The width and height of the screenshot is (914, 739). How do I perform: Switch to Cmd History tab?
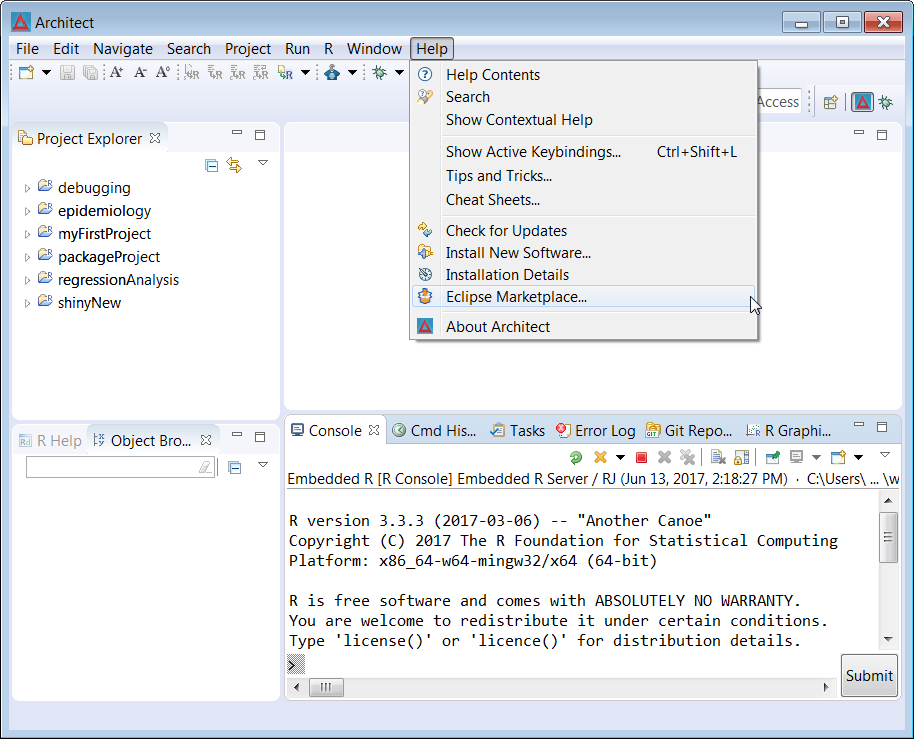435,431
